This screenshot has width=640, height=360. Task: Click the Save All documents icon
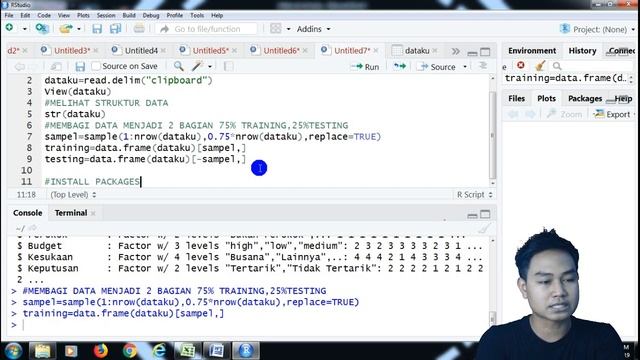[116, 29]
